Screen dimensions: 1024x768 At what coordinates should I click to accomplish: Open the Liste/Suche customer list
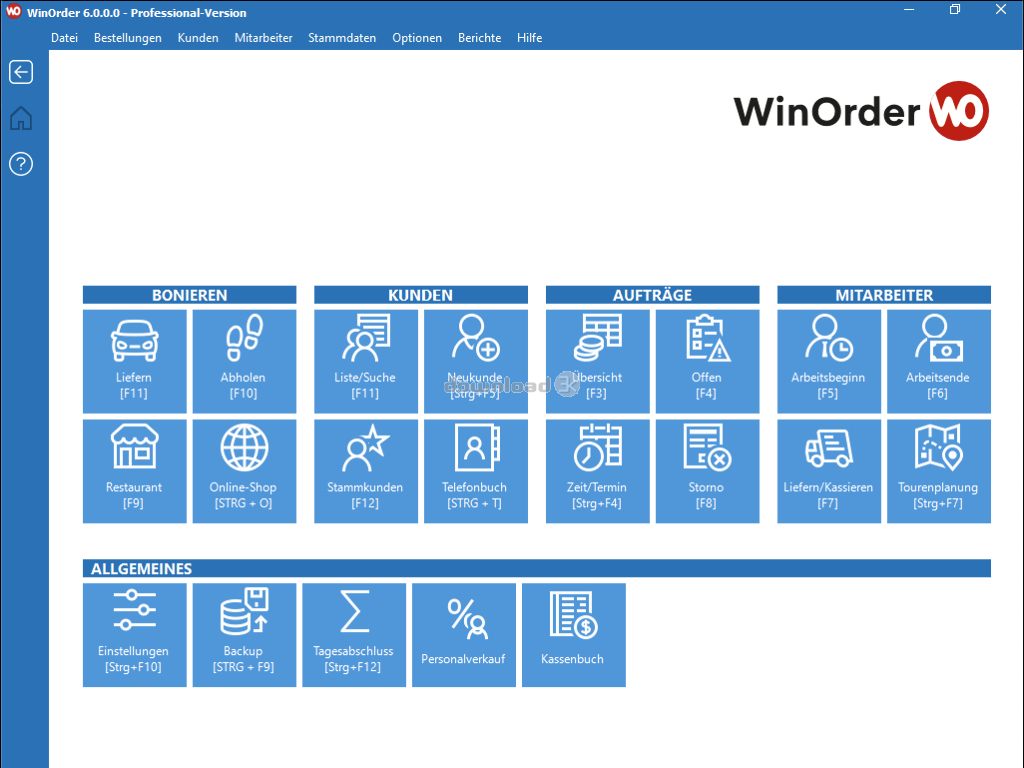click(x=366, y=361)
